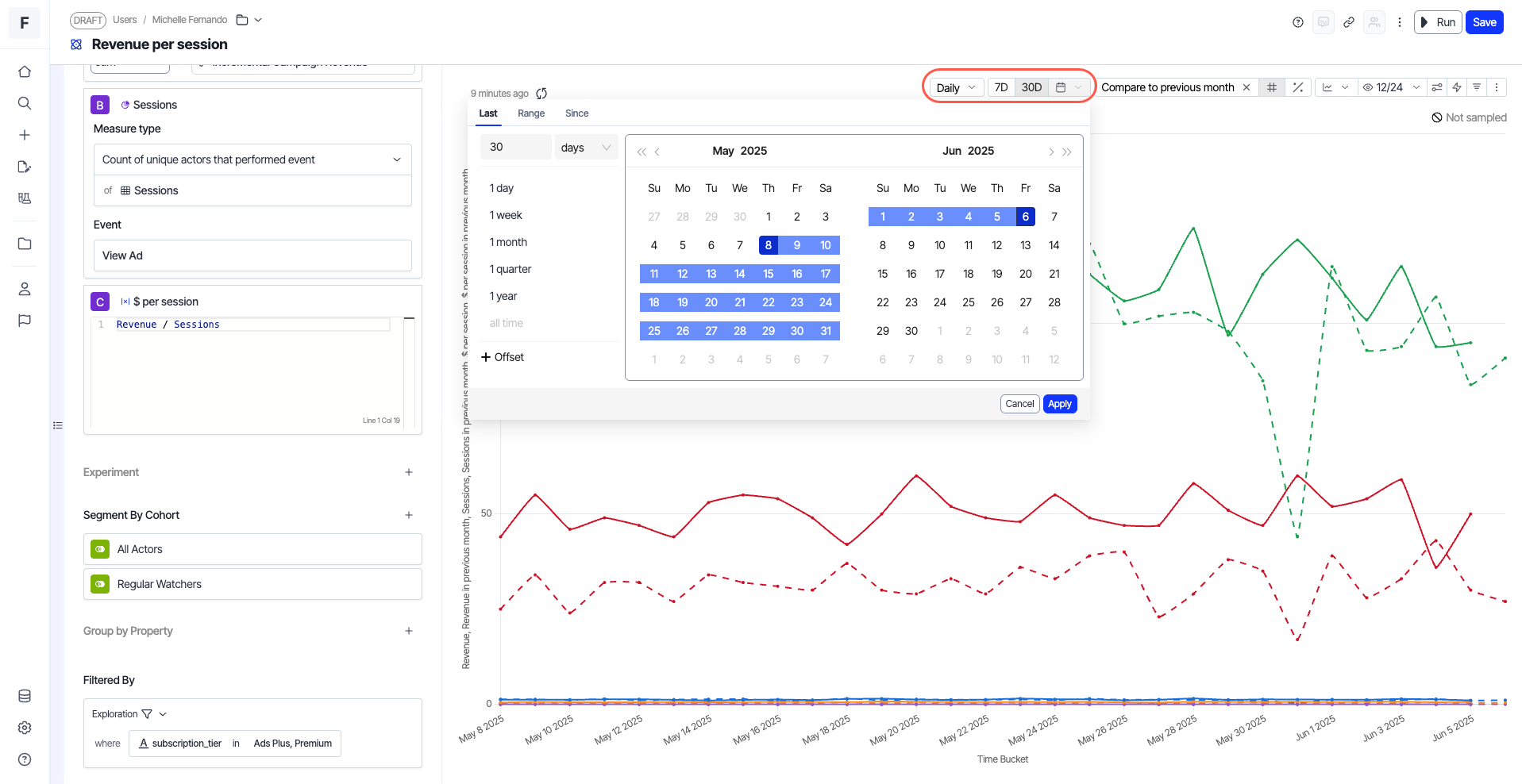The image size is (1522, 784).
Task: Toggle the All Actors cohort switch
Action: tap(100, 549)
